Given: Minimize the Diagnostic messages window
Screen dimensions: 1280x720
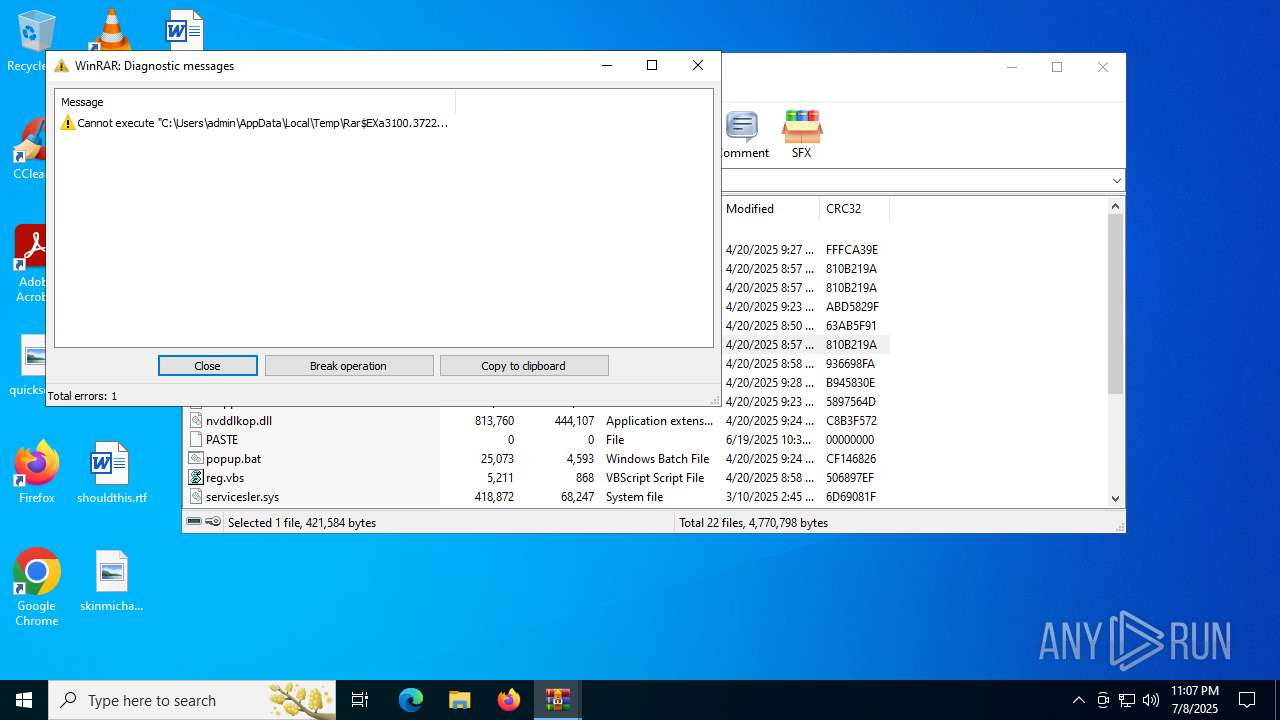Looking at the screenshot, I should point(606,65).
